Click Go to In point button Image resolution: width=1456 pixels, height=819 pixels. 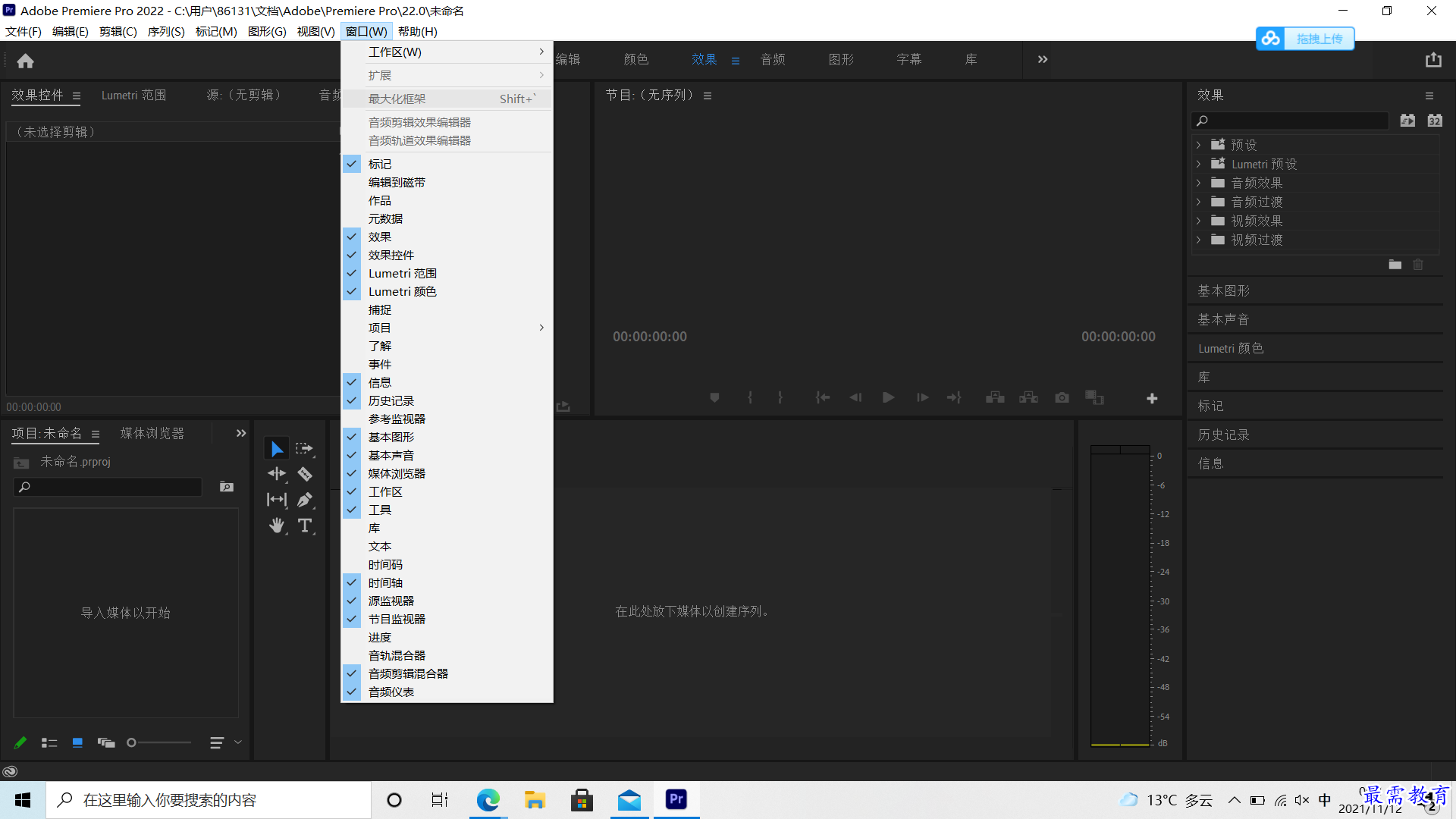[x=823, y=397]
